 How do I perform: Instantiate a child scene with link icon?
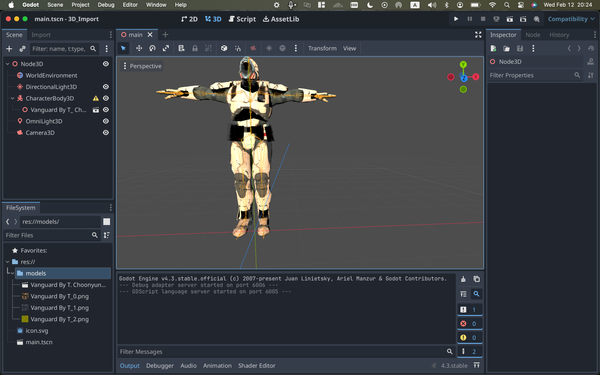pyautogui.click(x=23, y=49)
